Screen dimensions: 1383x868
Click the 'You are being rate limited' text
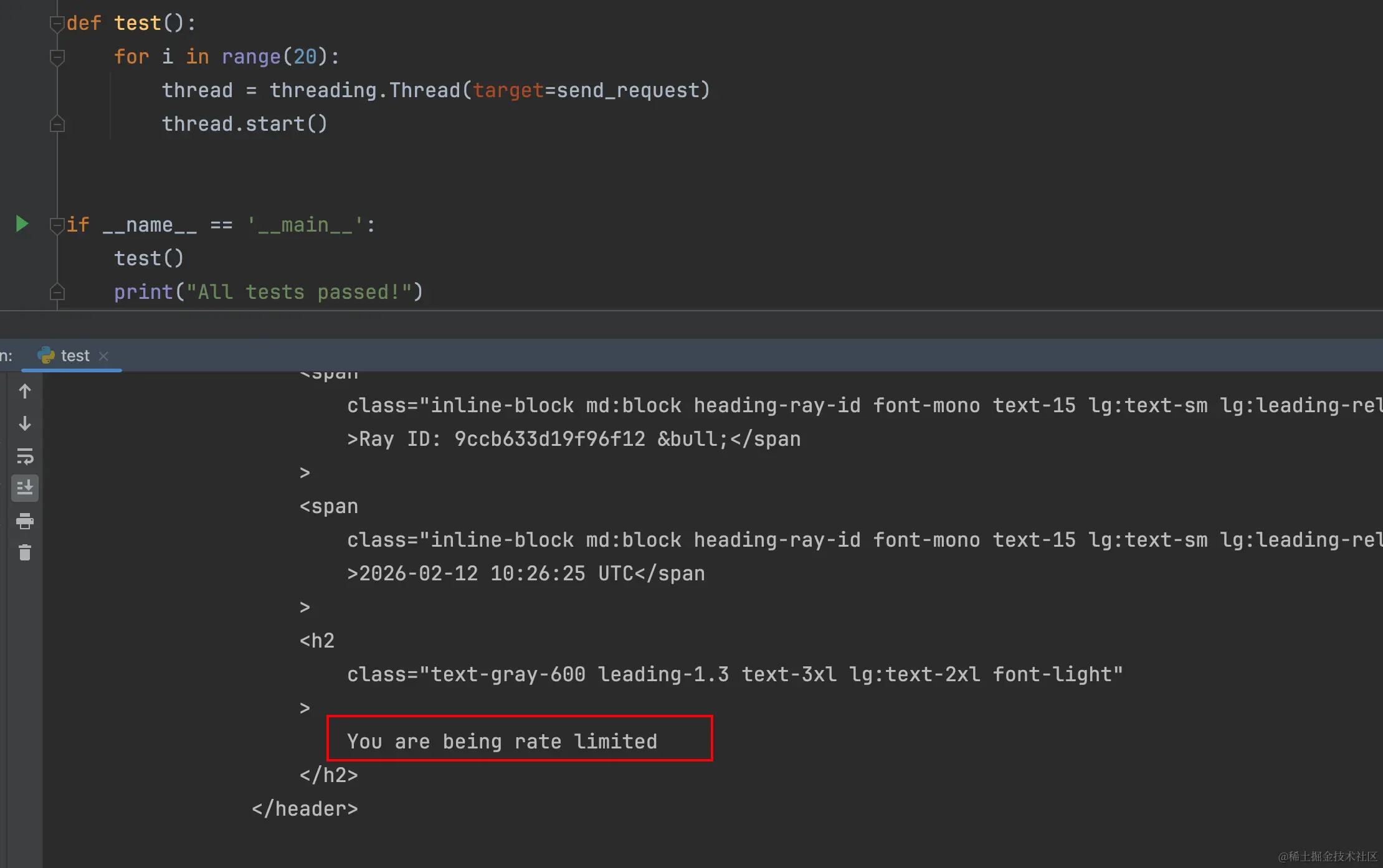pyautogui.click(x=501, y=741)
